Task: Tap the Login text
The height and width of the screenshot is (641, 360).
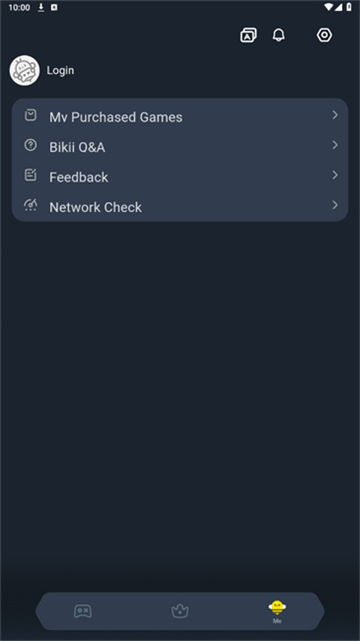Action: [60, 70]
